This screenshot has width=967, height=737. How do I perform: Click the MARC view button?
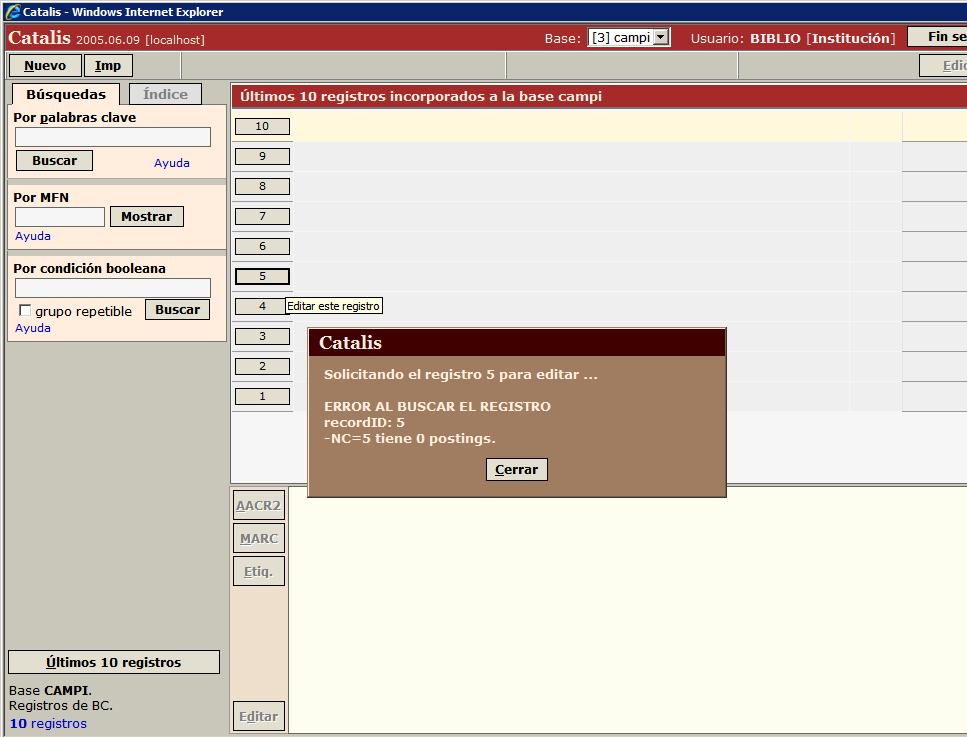pos(258,538)
